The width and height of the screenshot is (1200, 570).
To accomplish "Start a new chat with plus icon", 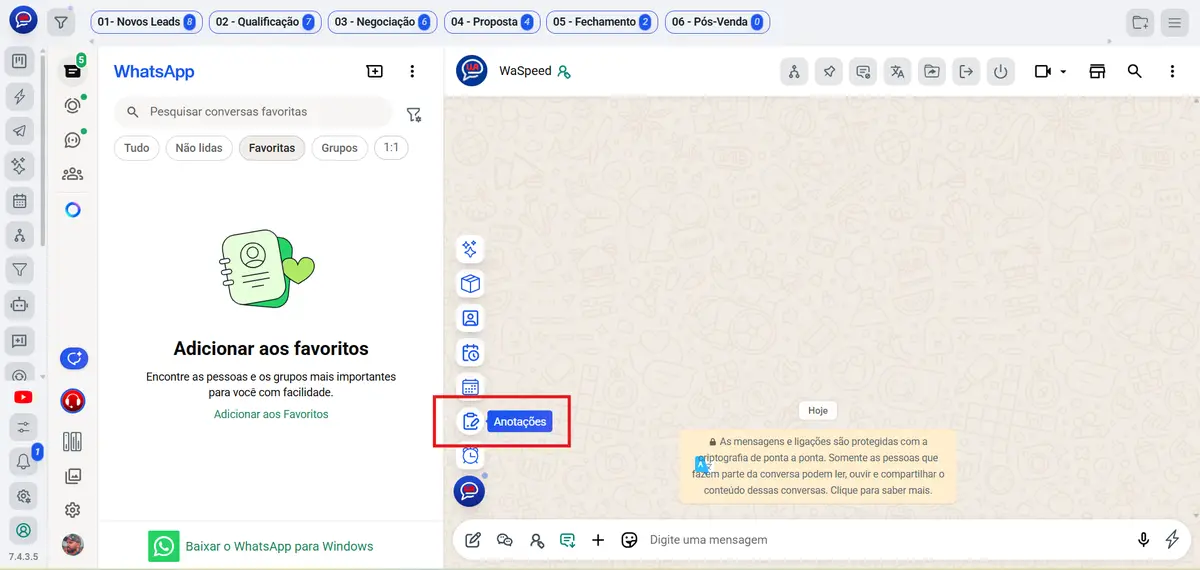I will [374, 71].
